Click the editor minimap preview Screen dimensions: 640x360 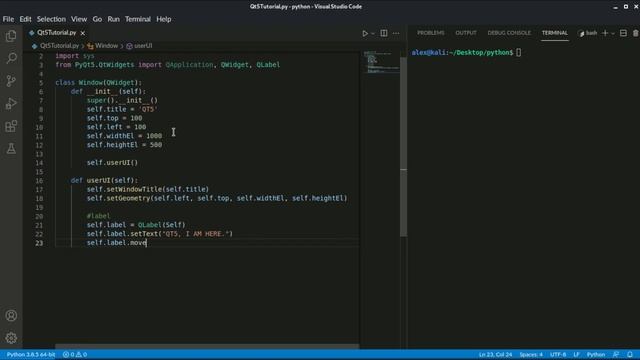(381, 62)
